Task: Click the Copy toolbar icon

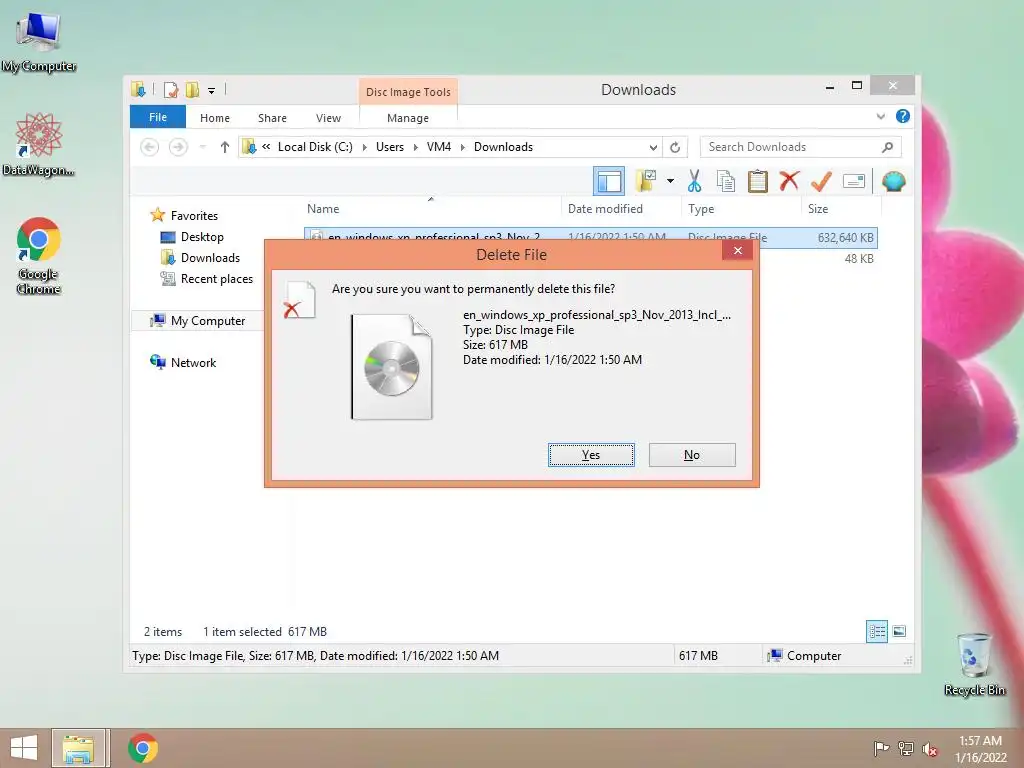Action: click(726, 181)
